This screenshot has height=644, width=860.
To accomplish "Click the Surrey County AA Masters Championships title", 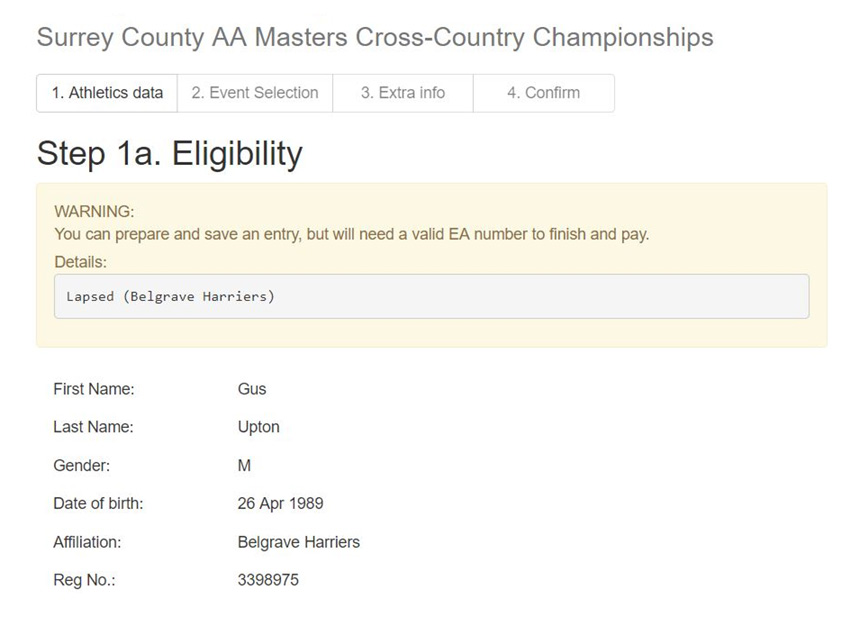I will coord(375,38).
